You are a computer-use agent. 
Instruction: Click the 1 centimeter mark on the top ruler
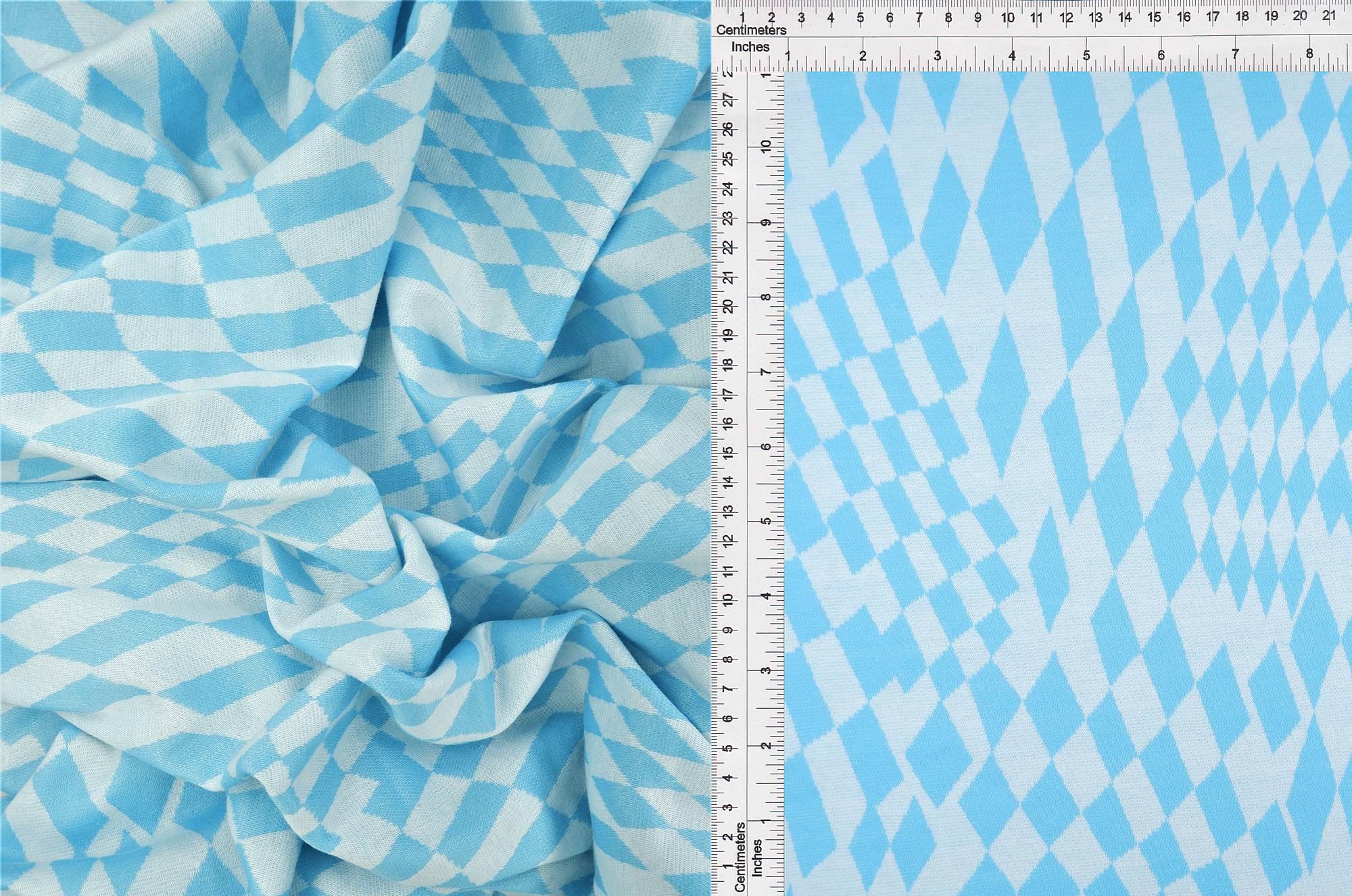(x=742, y=18)
